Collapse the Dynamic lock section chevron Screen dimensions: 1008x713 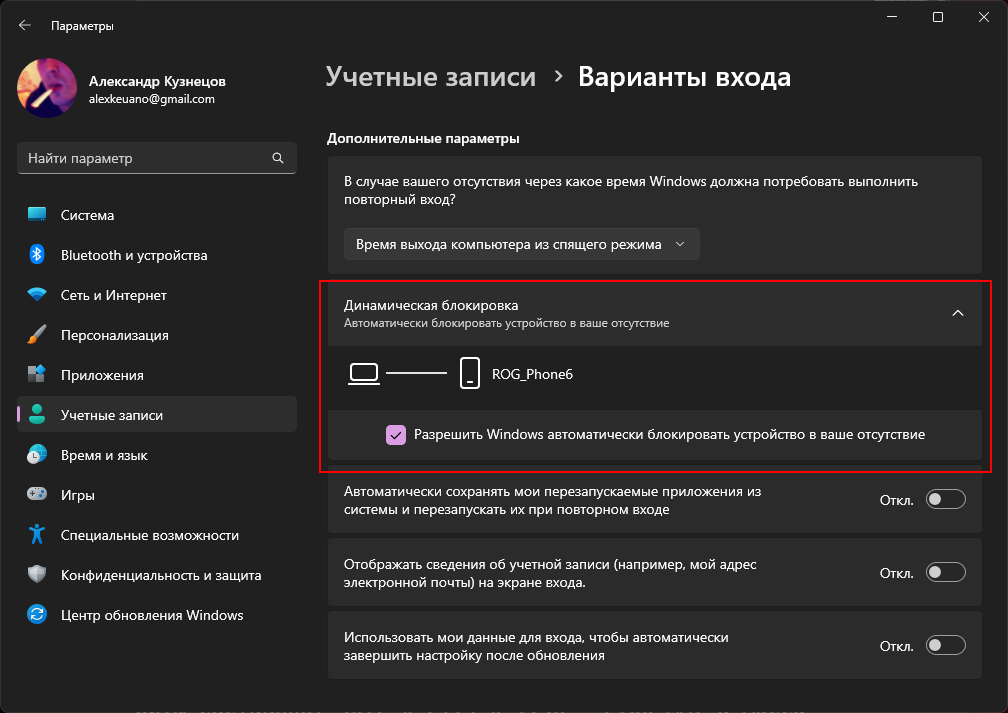(x=957, y=313)
